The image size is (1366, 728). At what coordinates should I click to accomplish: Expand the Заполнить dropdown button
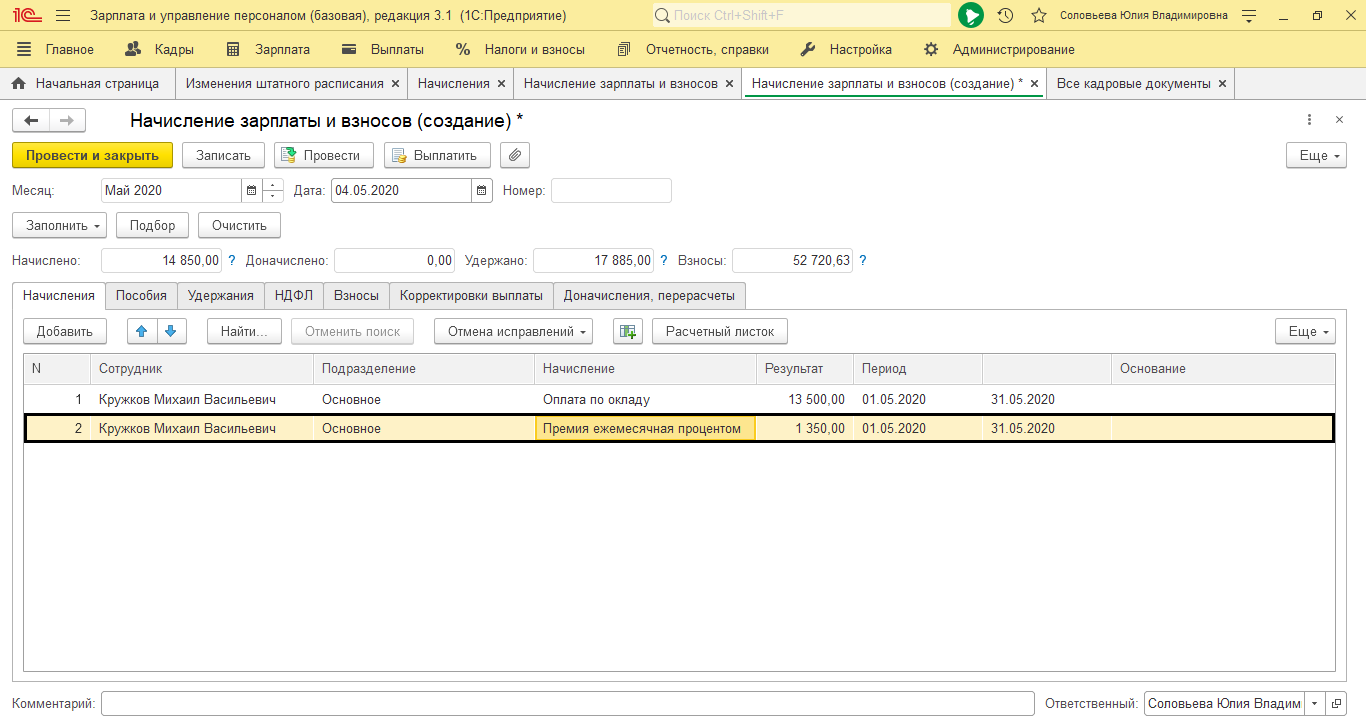tap(59, 225)
